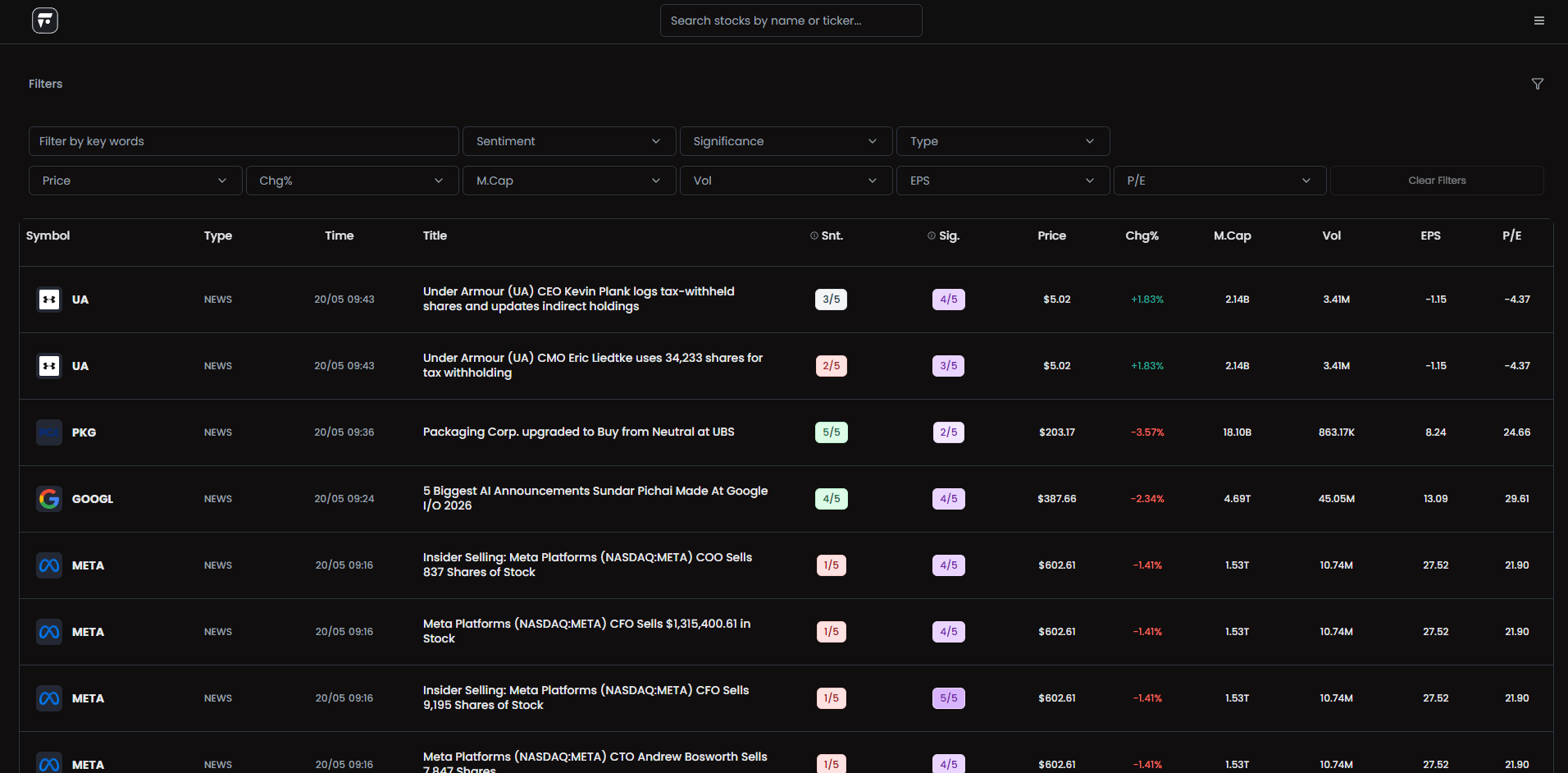Click the $203.17 price cell

[1056, 432]
